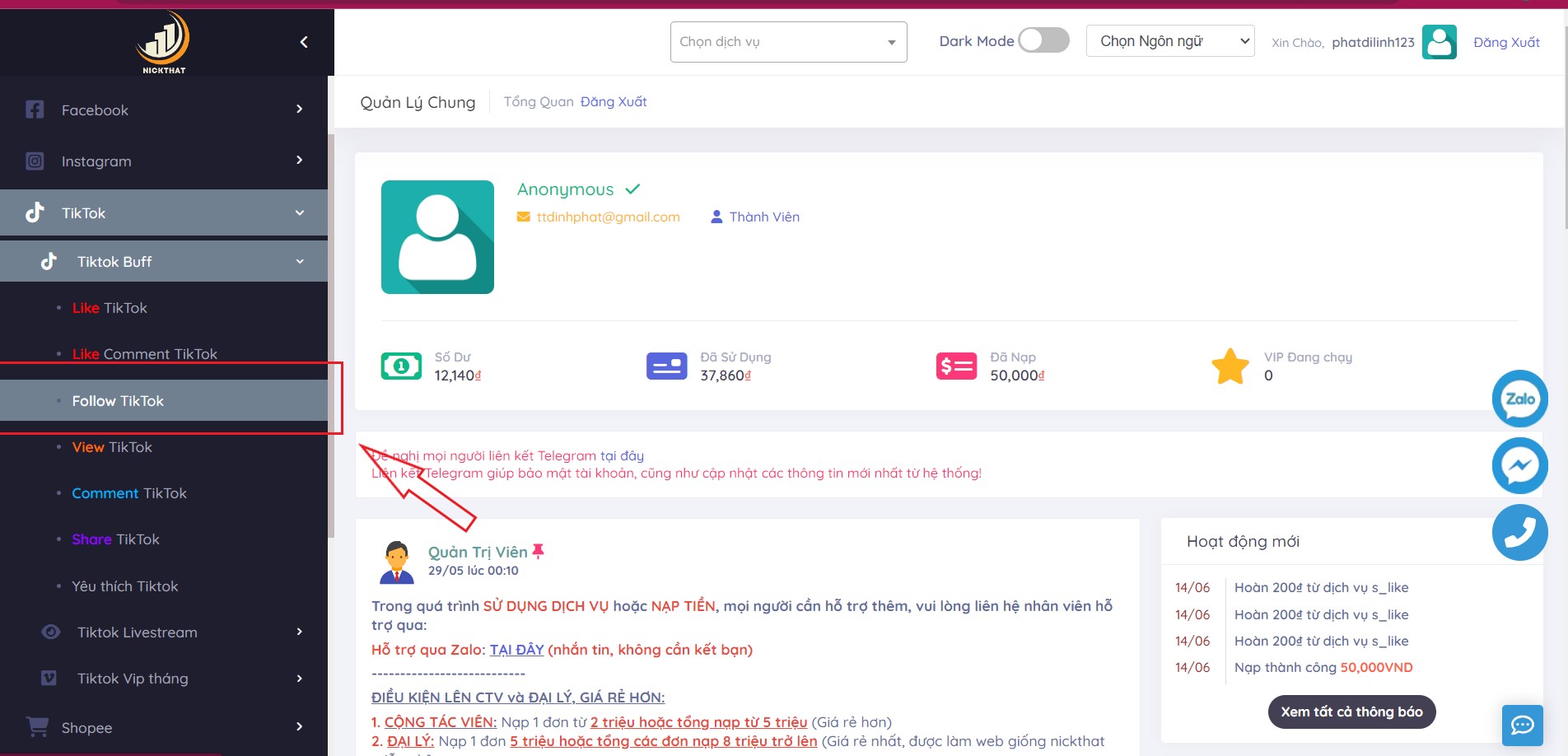Click the Instagram icon in sidebar
Image resolution: width=1568 pixels, height=756 pixels.
point(35,161)
